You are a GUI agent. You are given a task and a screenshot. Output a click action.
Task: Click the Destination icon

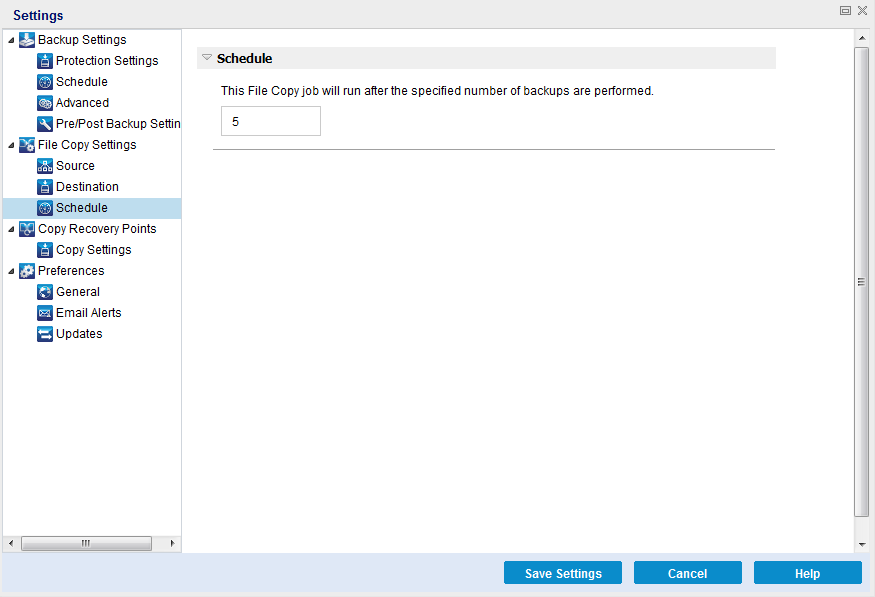pos(44,186)
